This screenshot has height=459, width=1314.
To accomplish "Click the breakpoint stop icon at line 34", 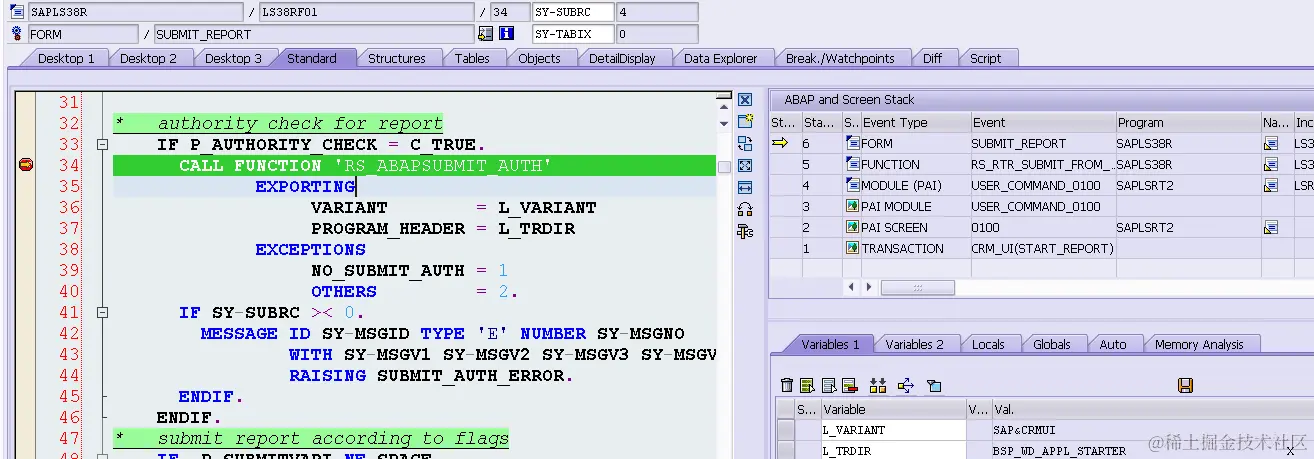I will pyautogui.click(x=25, y=165).
